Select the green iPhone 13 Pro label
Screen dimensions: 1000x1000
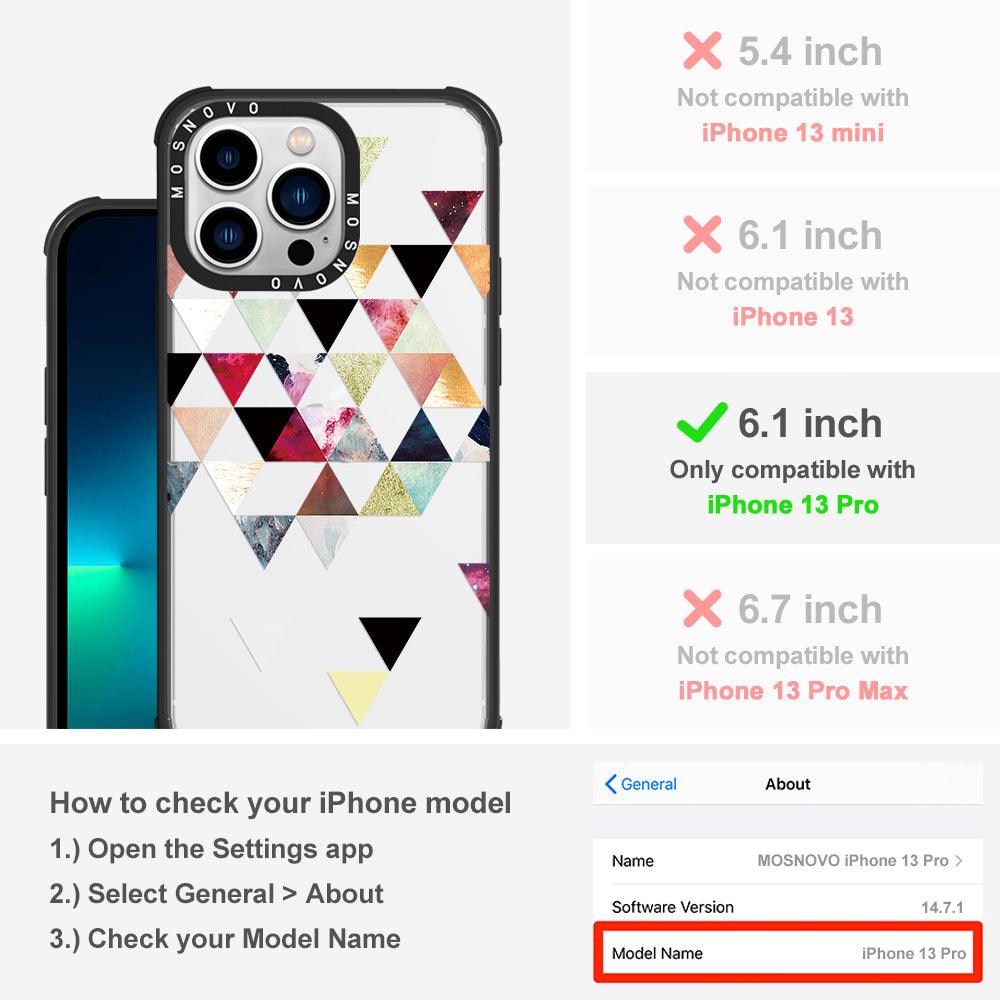coord(793,504)
